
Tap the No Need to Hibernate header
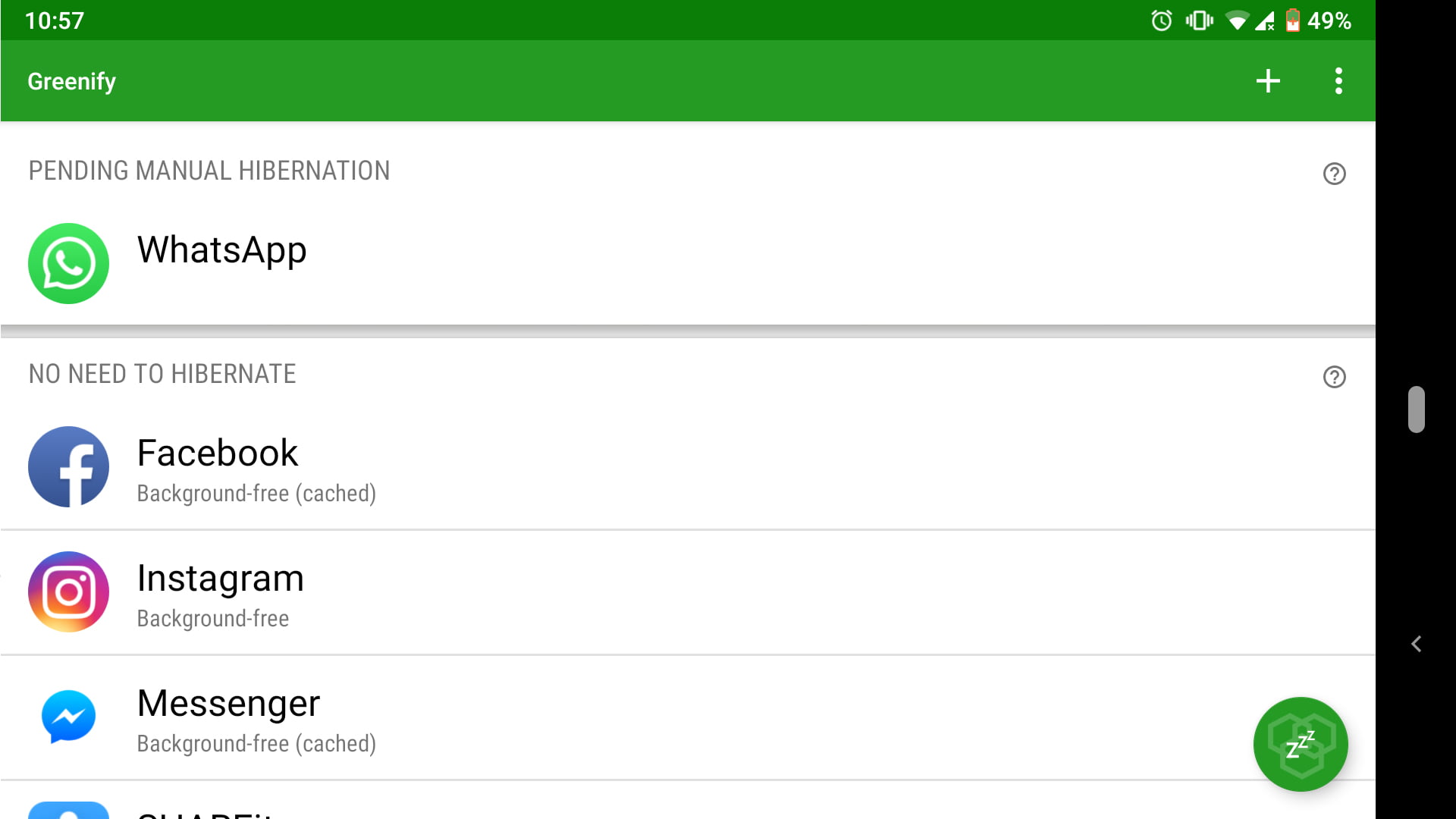(x=162, y=374)
